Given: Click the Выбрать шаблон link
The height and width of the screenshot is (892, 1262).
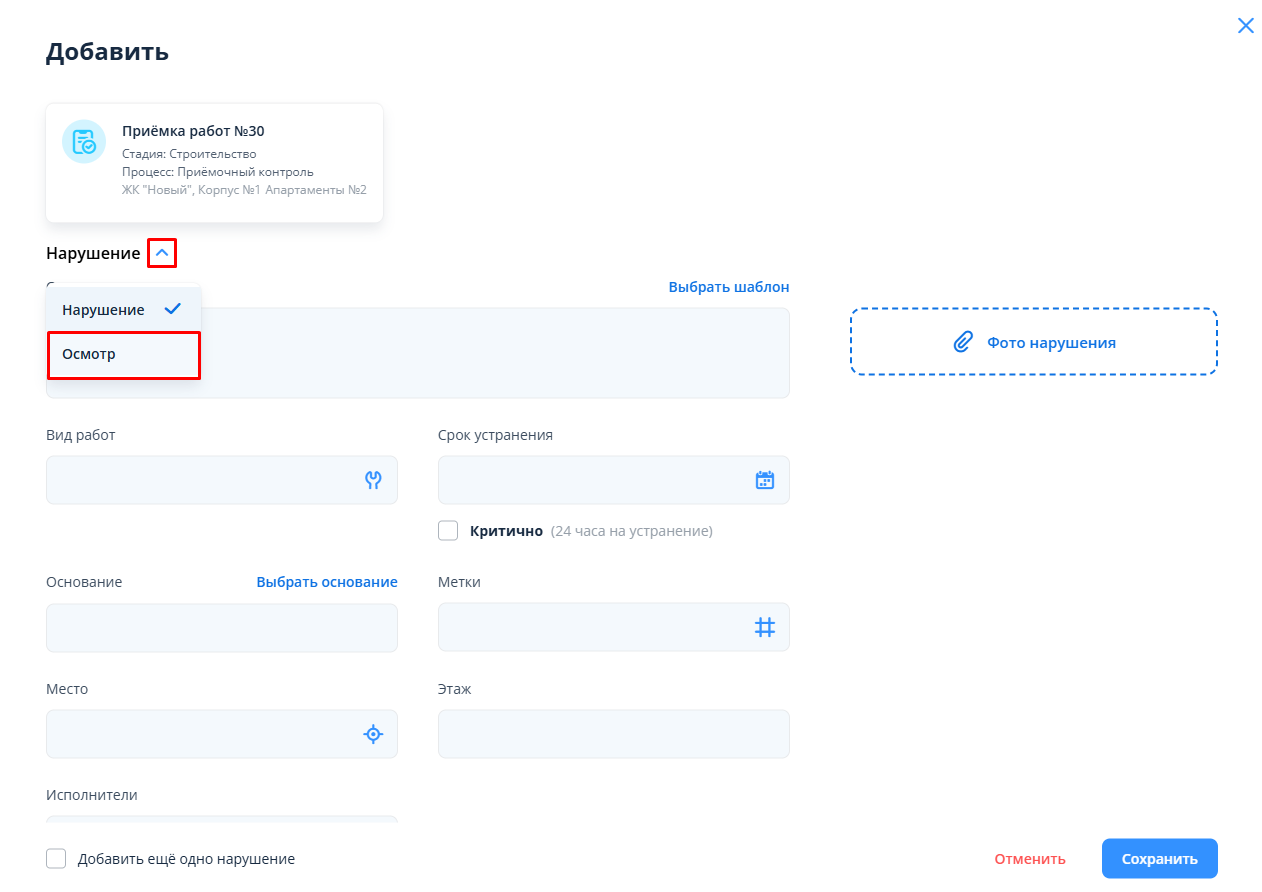Looking at the screenshot, I should pyautogui.click(x=728, y=287).
